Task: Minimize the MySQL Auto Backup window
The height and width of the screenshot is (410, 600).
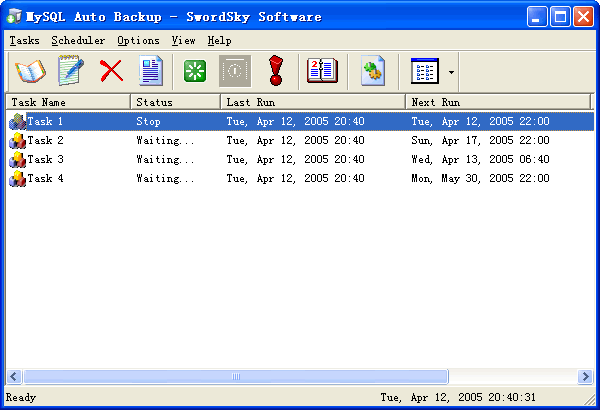Action: (x=536, y=16)
